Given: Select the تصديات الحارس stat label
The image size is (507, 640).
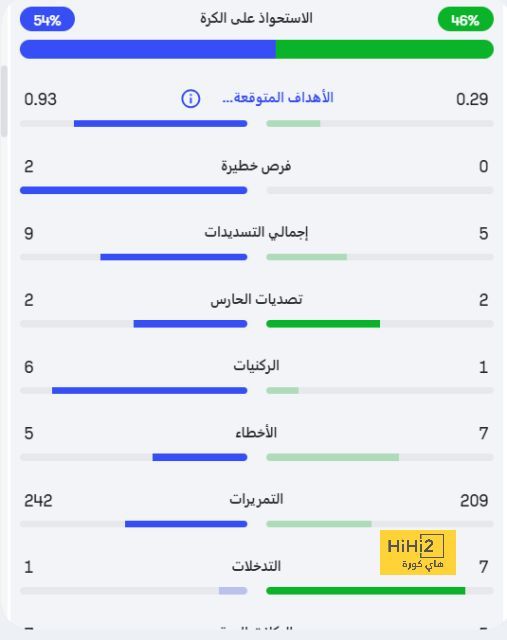Looking at the screenshot, I should pos(256,299).
